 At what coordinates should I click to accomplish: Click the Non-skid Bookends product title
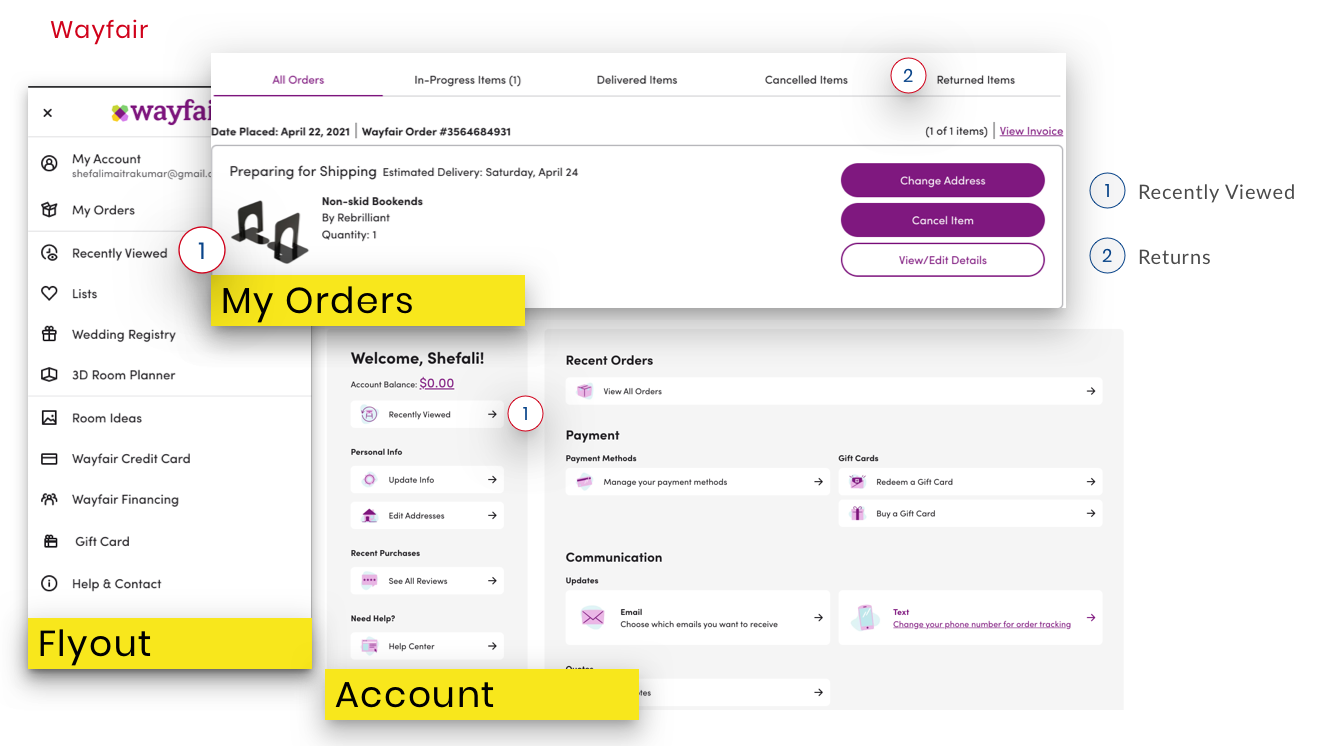[x=372, y=201]
